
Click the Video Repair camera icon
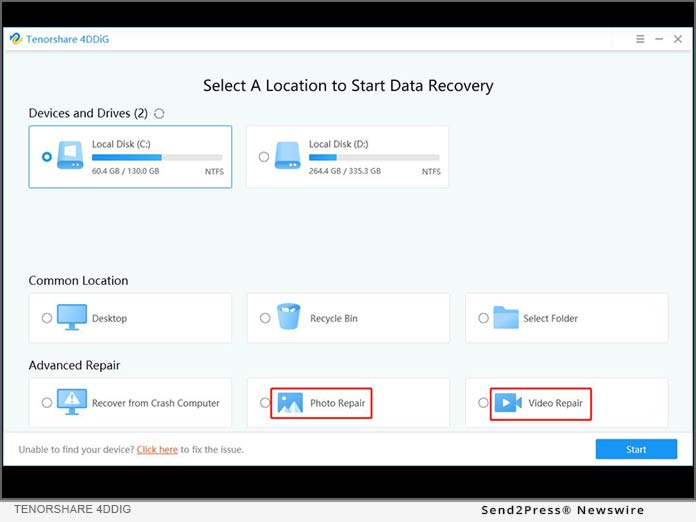[508, 403]
